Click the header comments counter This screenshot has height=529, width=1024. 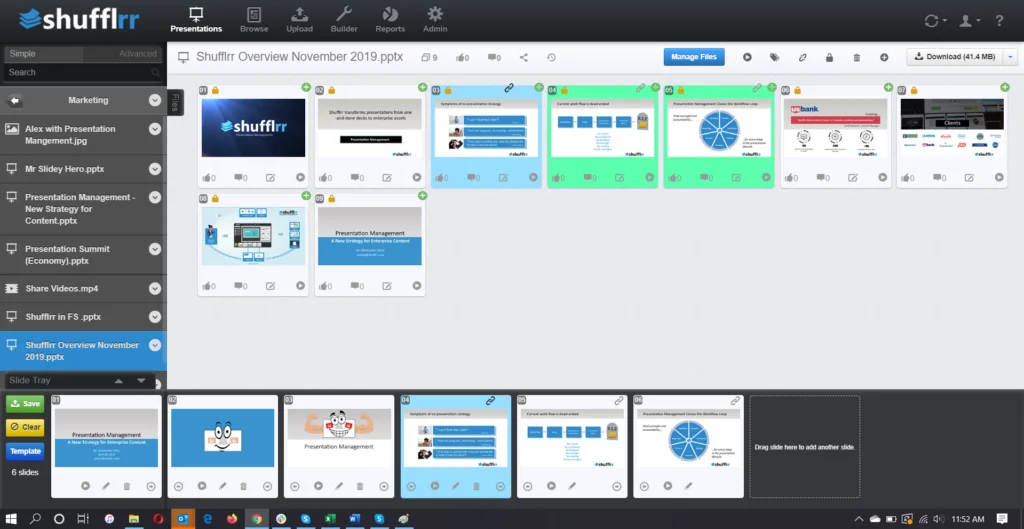pyautogui.click(x=494, y=57)
